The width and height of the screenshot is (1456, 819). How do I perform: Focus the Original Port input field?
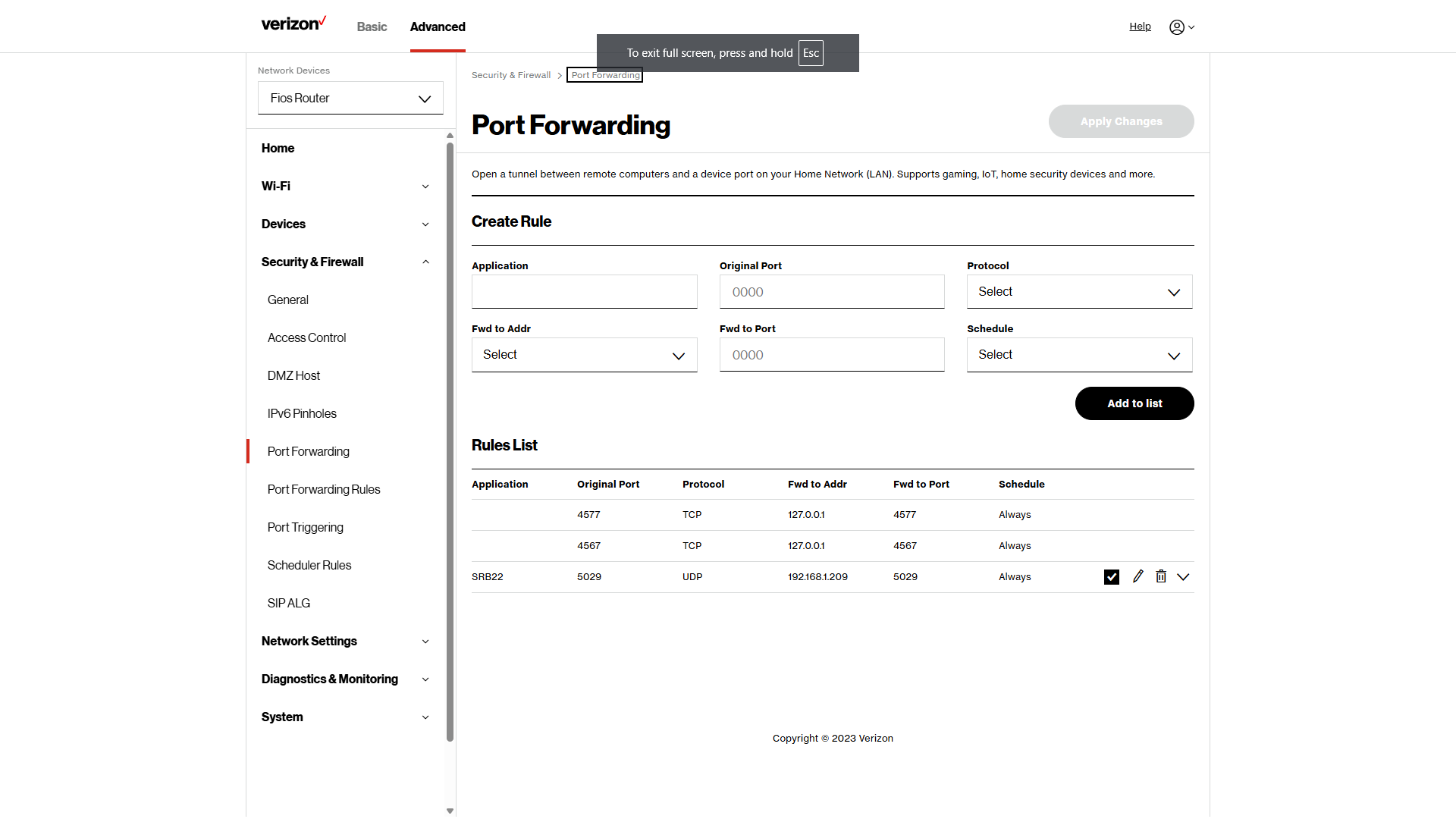[832, 292]
